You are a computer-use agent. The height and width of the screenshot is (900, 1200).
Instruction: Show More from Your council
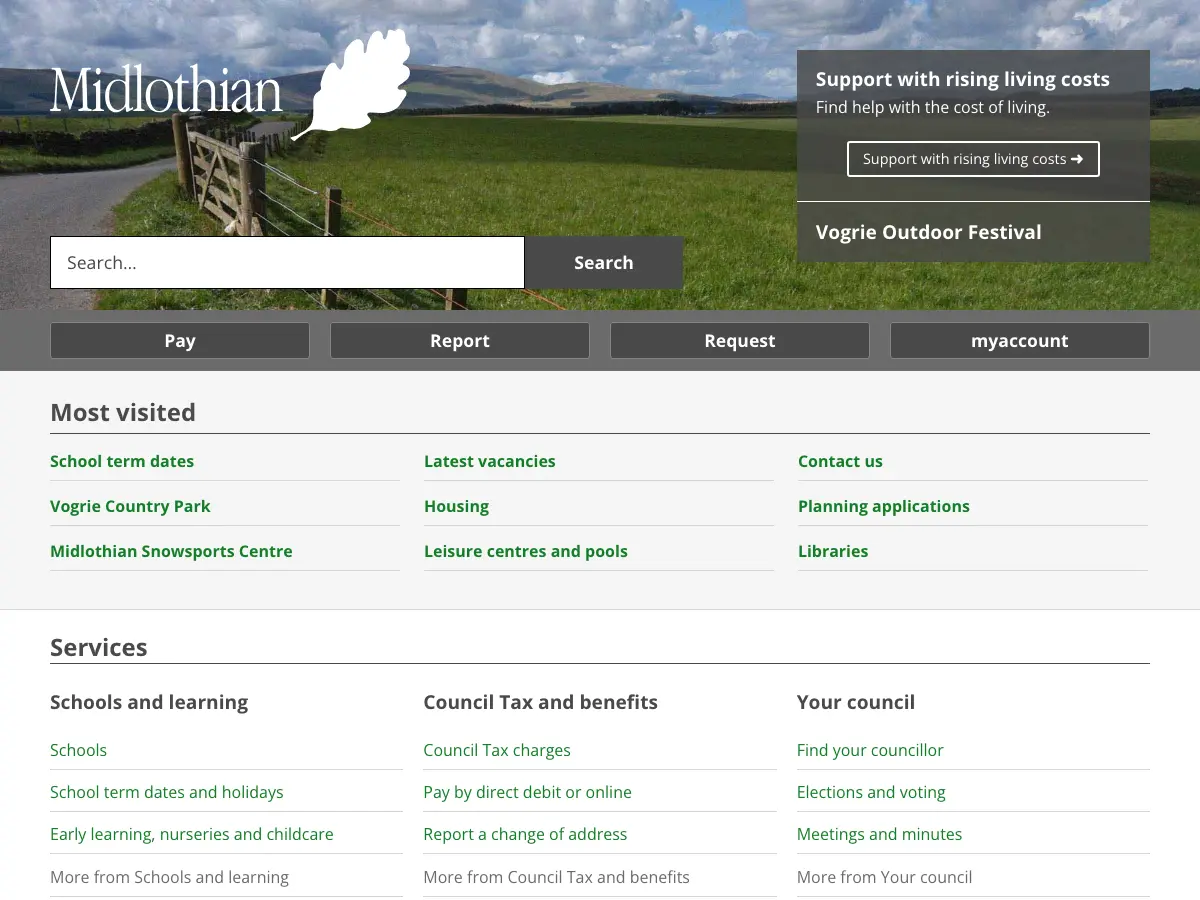(x=884, y=877)
